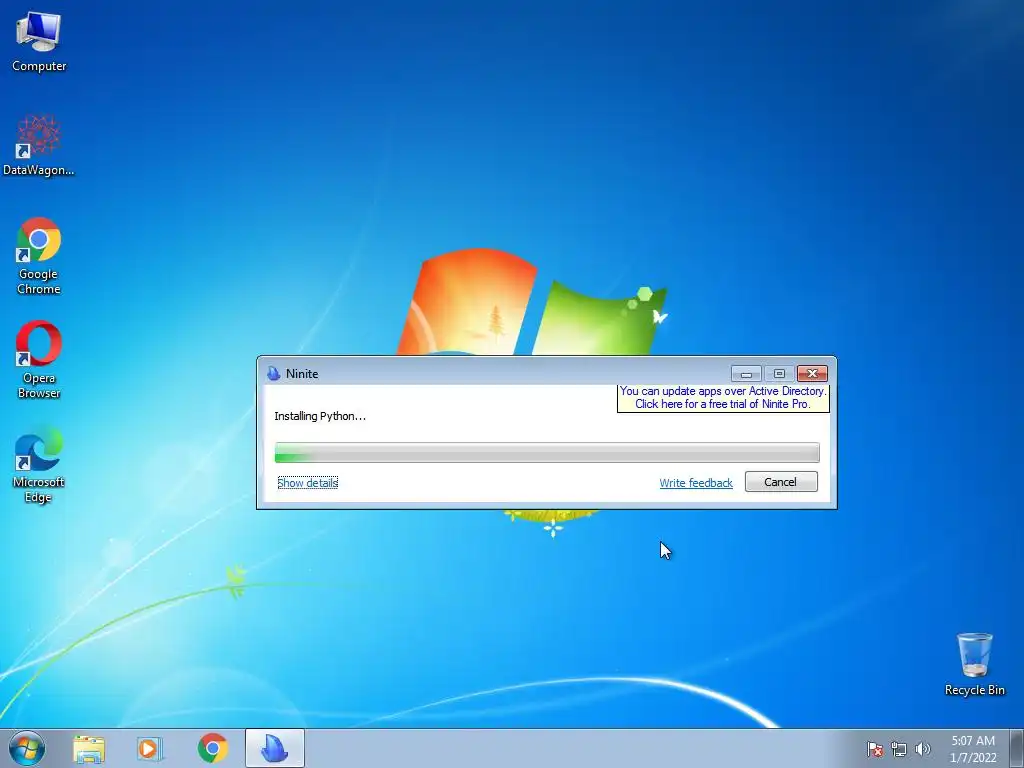This screenshot has height=768, width=1024.
Task: Open the Windows Start menu orb
Action: tap(27, 748)
